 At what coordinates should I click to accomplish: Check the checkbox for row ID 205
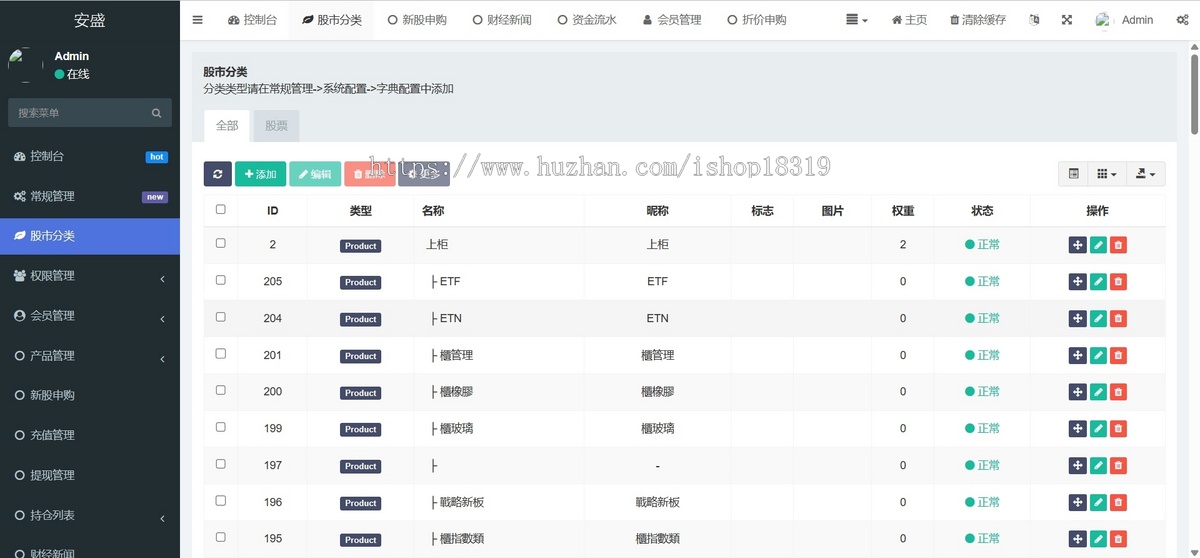[221, 280]
